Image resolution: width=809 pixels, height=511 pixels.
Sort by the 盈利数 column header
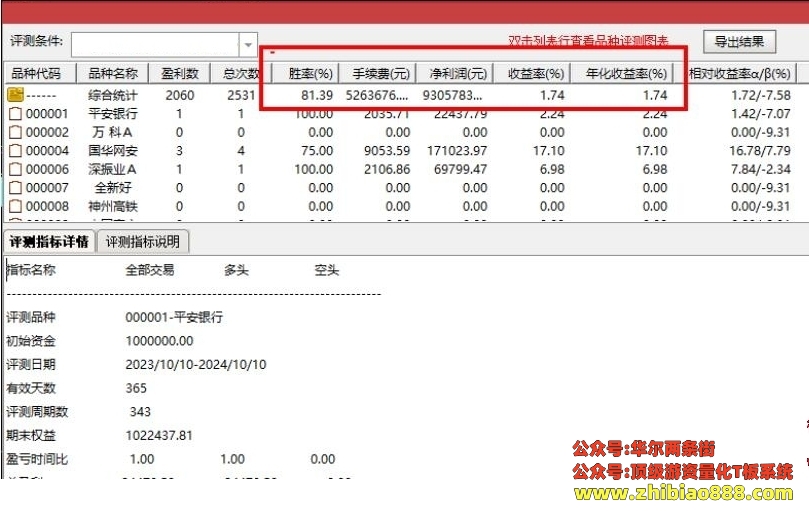[x=180, y=74]
